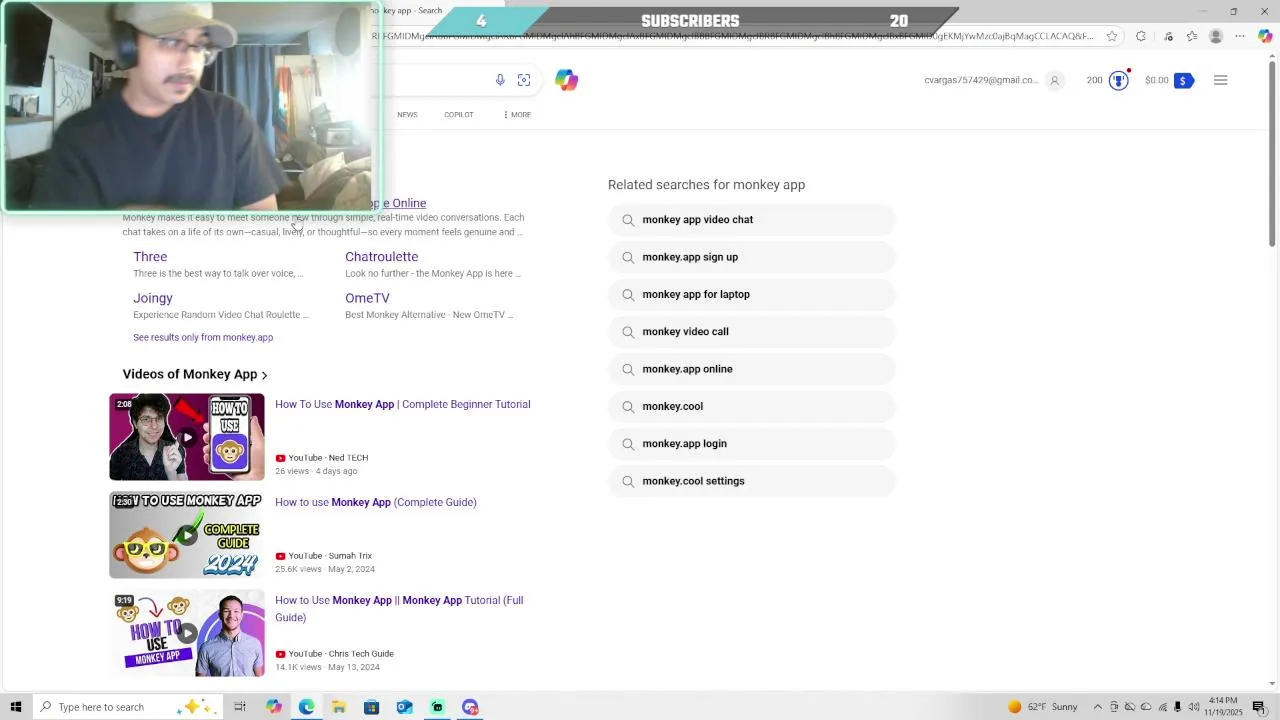Viewport: 1280px width, 720px height.
Task: Open the purple chat app taskbar icon
Action: [x=470, y=707]
